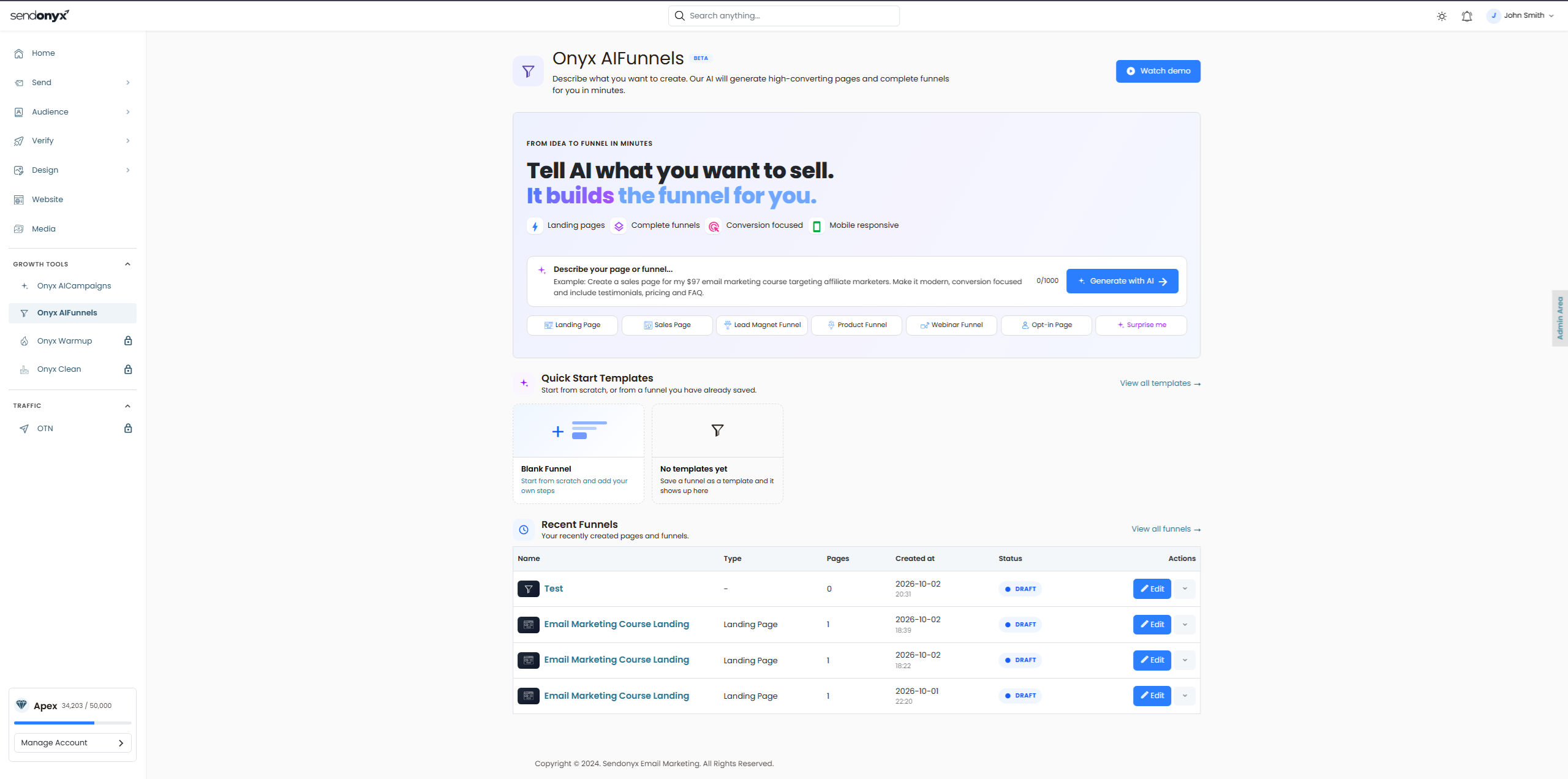Click the funnel icon in No templates card
1568x779 pixels.
point(717,431)
